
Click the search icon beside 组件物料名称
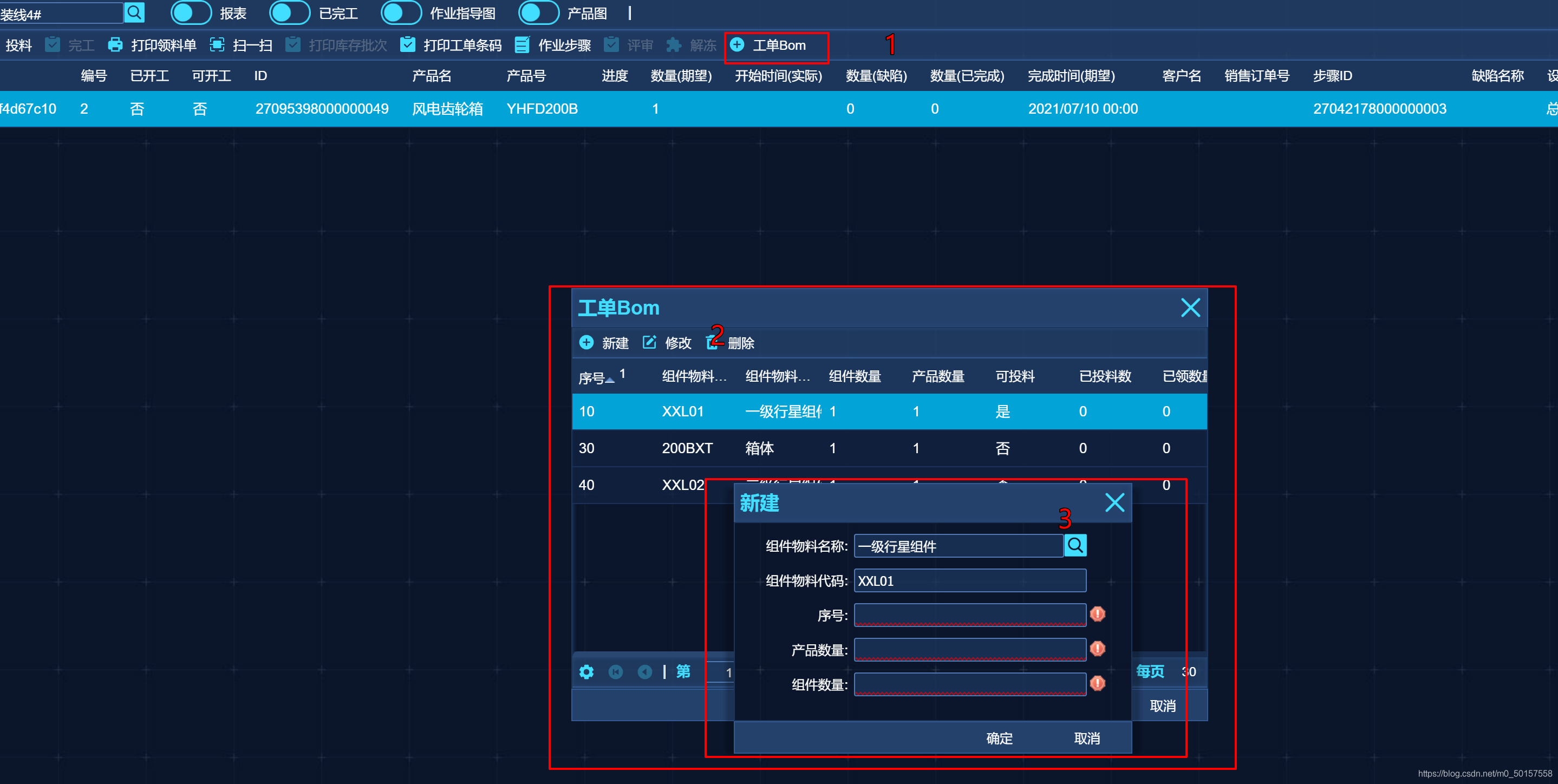pos(1075,545)
